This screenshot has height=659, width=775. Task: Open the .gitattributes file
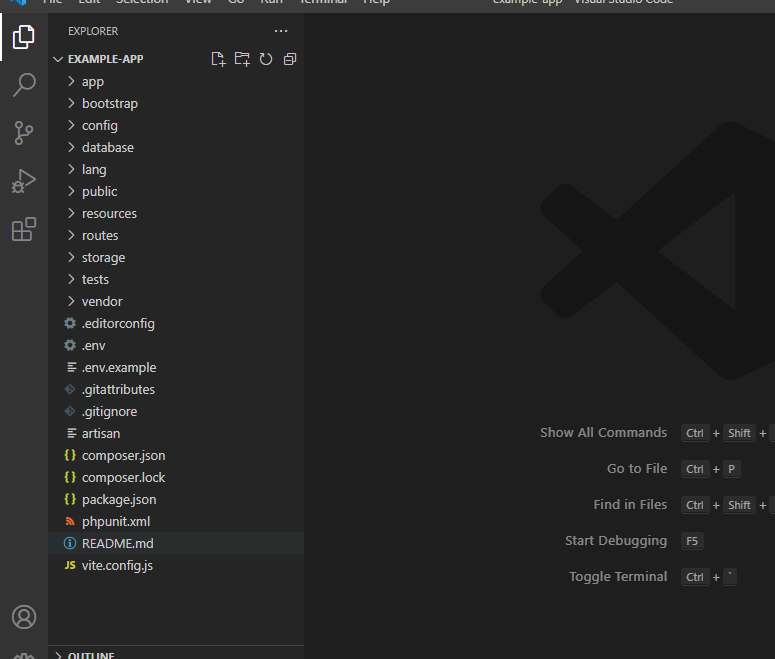click(x=176, y=390)
